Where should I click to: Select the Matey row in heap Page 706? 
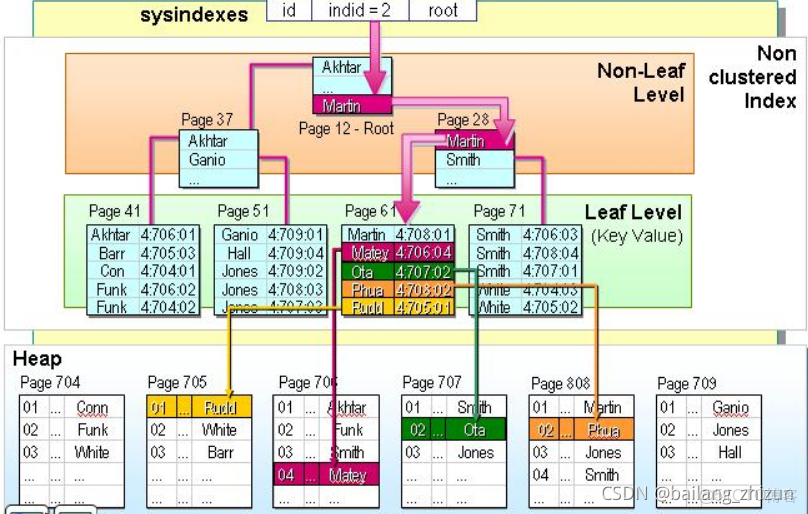coord(326,474)
